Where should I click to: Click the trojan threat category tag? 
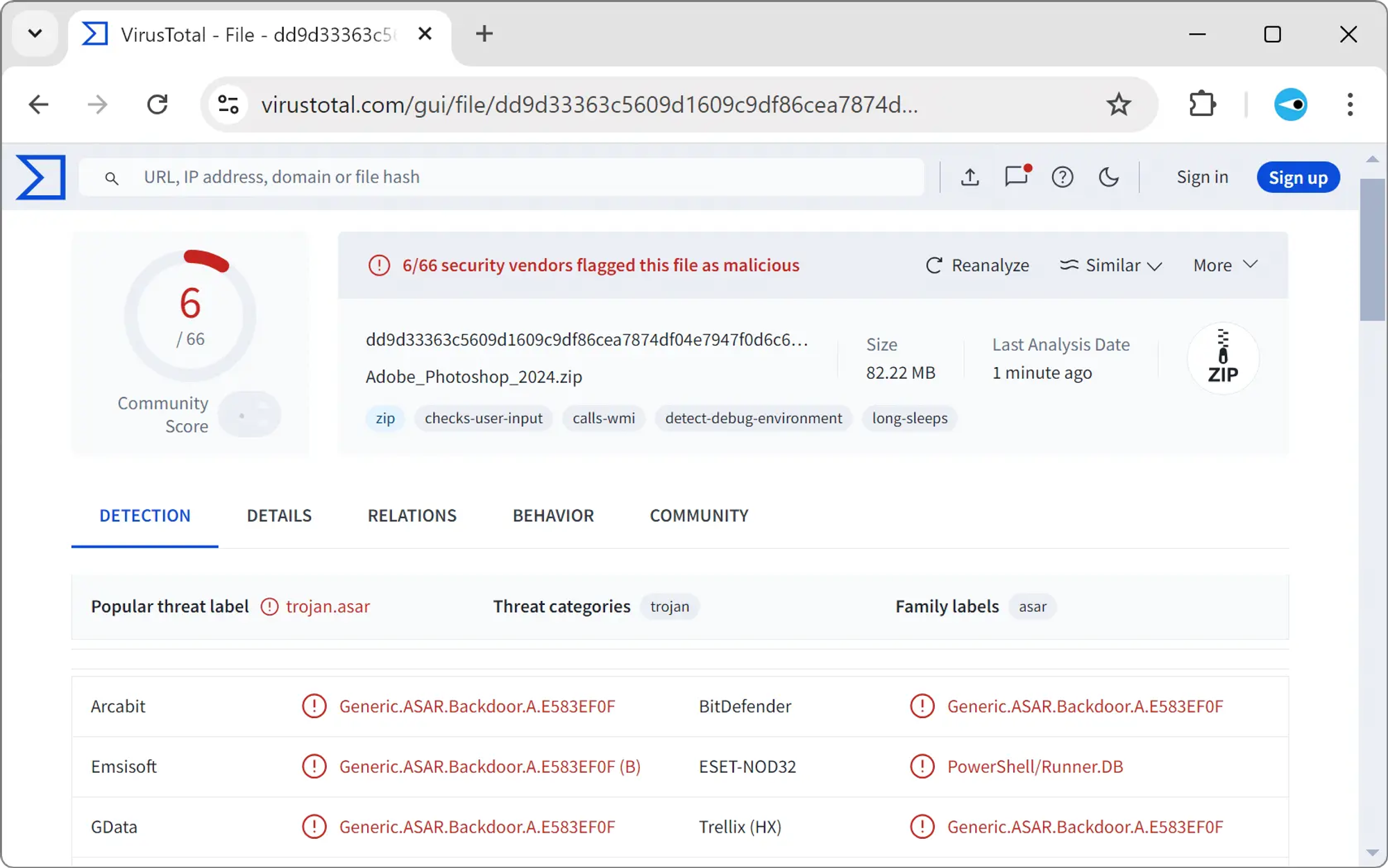click(669, 606)
